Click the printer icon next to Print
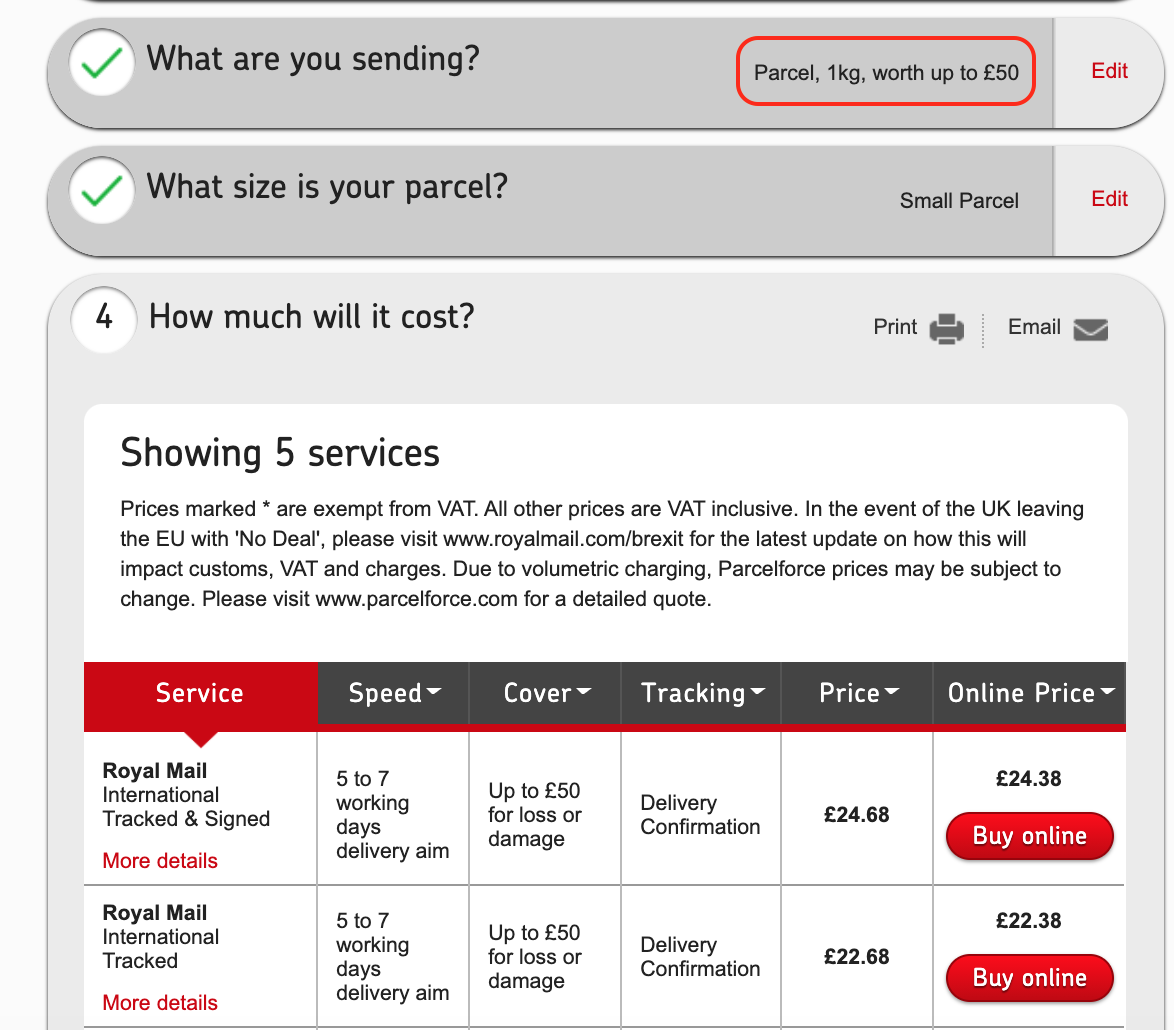The height and width of the screenshot is (1030, 1174). point(946,329)
